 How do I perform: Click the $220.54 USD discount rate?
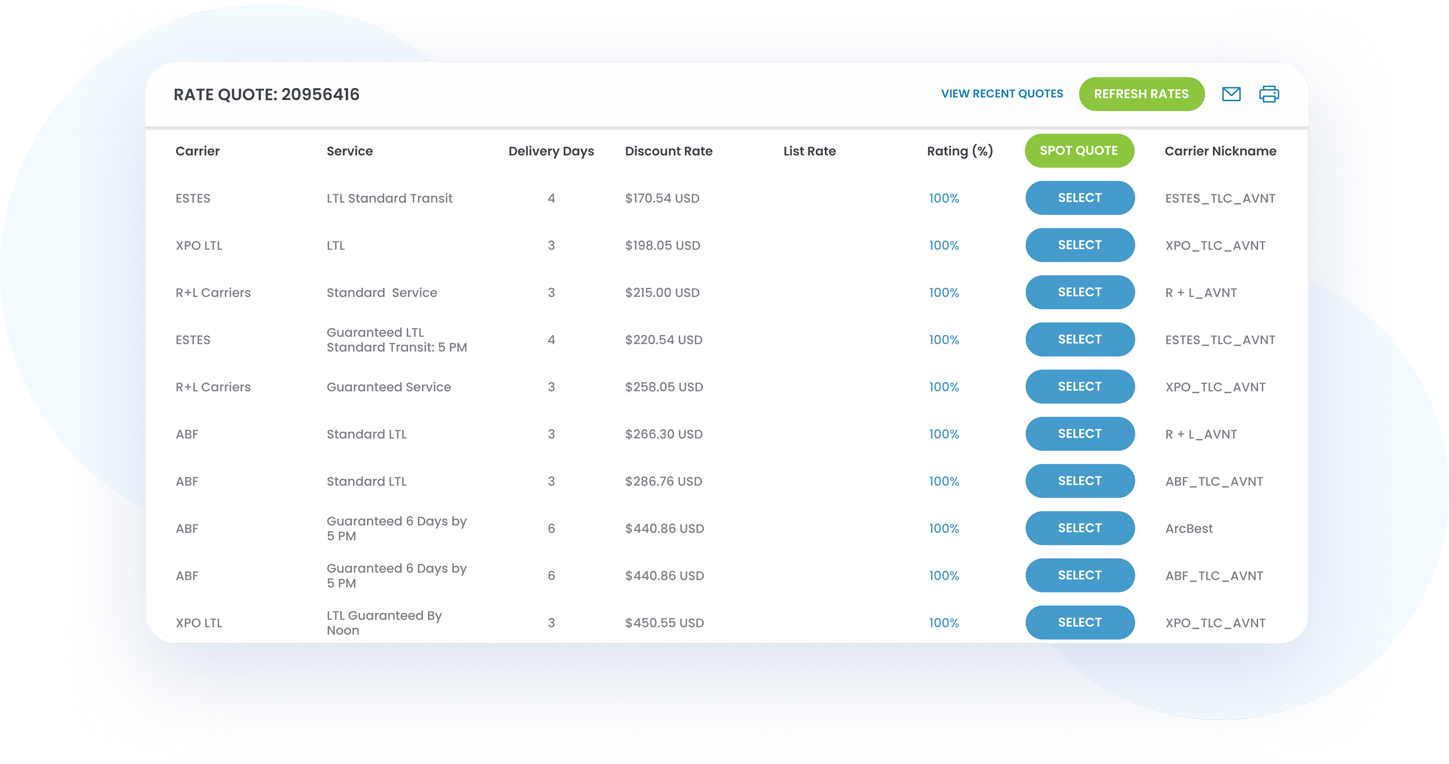click(663, 340)
